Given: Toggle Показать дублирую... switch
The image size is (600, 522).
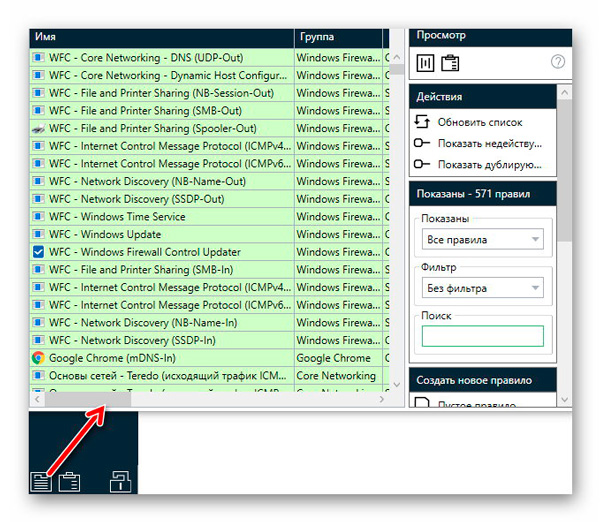Looking at the screenshot, I should tap(422, 164).
